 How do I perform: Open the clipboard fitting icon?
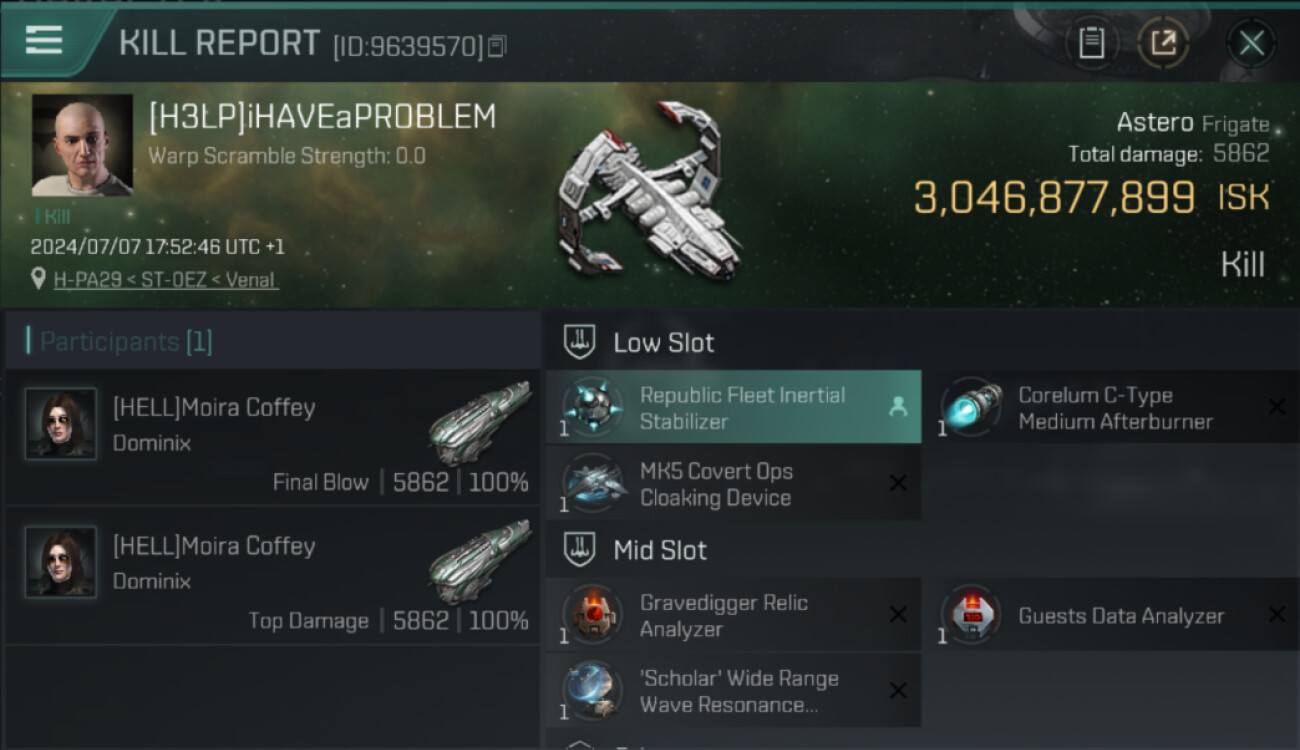[x=1091, y=42]
